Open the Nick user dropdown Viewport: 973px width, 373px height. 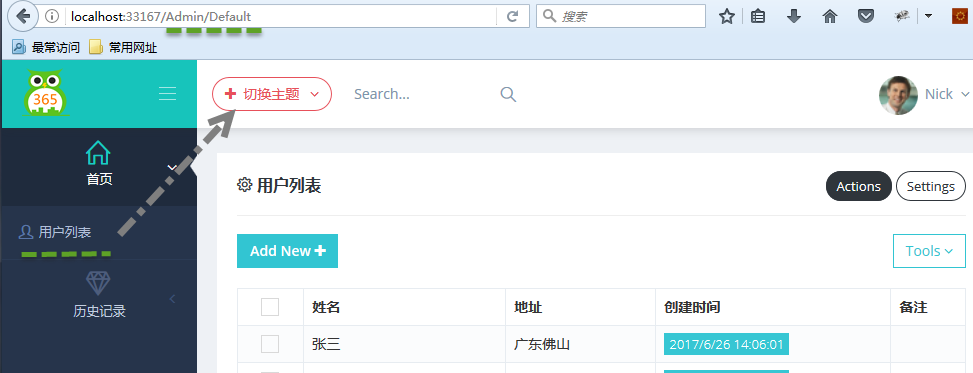tap(947, 94)
